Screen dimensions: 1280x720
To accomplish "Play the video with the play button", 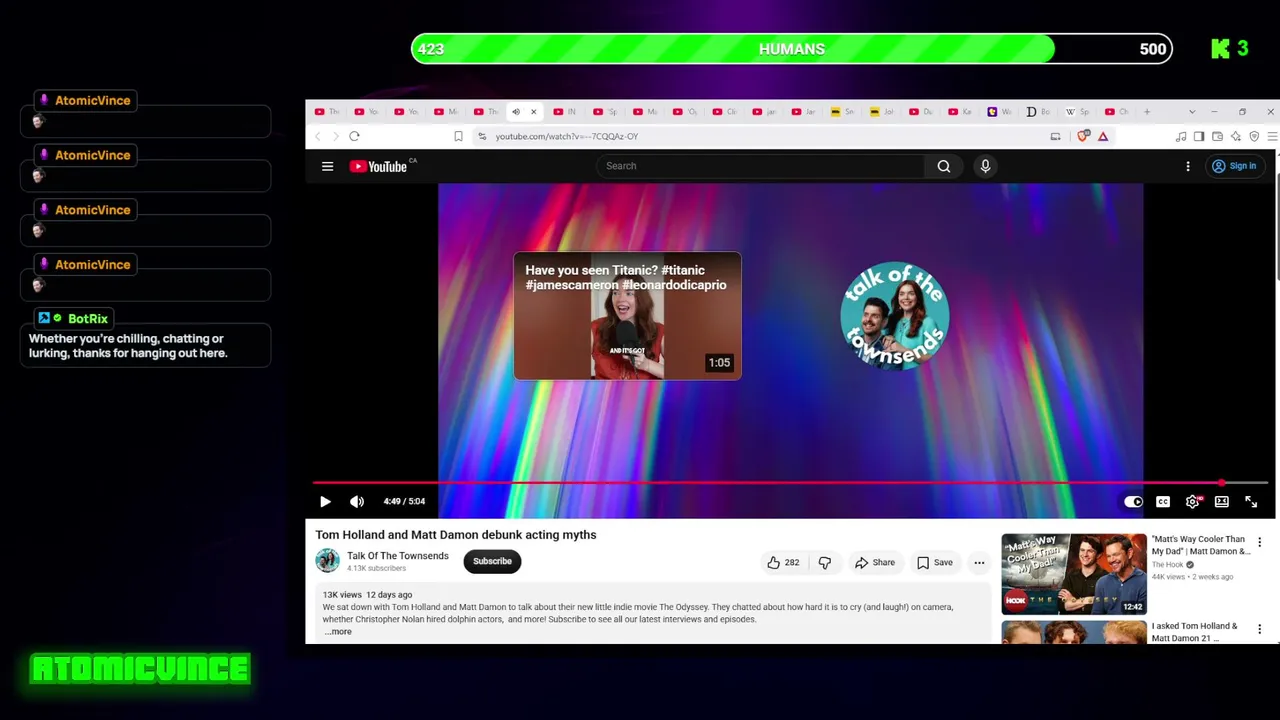I will point(325,501).
